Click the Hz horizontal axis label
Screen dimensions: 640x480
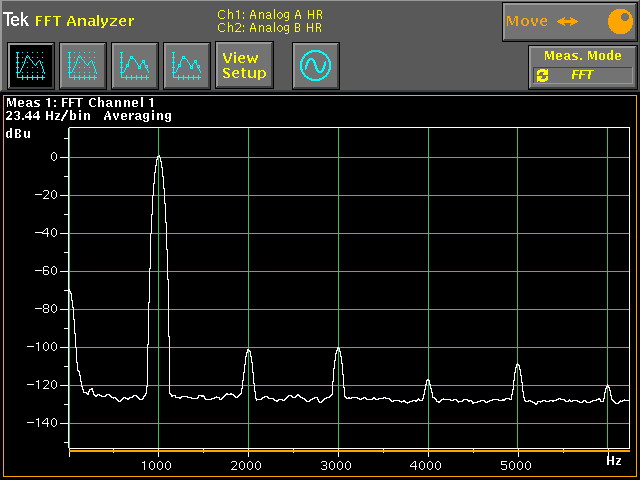tap(613, 461)
